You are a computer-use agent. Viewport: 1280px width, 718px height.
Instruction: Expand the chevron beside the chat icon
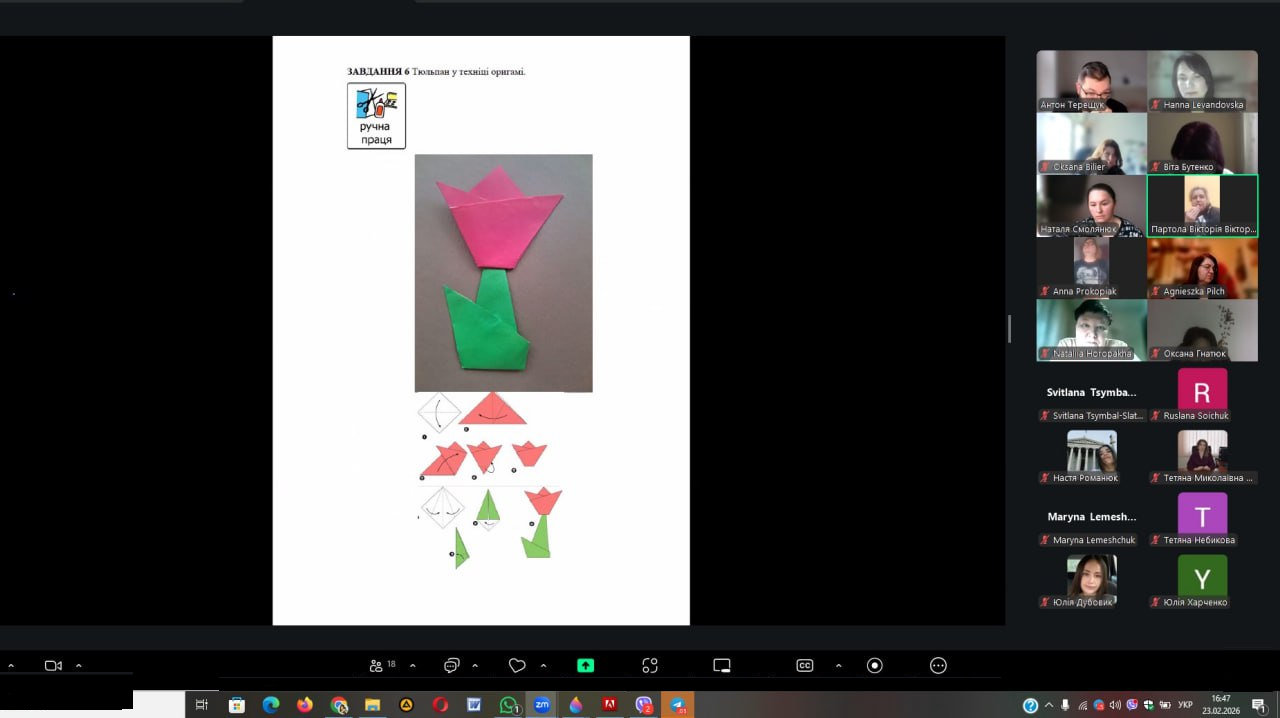(475, 666)
